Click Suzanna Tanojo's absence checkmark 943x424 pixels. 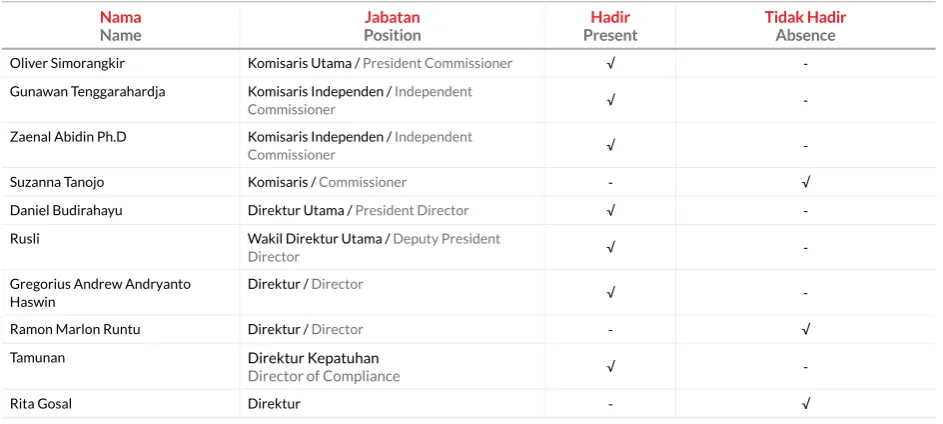806,182
